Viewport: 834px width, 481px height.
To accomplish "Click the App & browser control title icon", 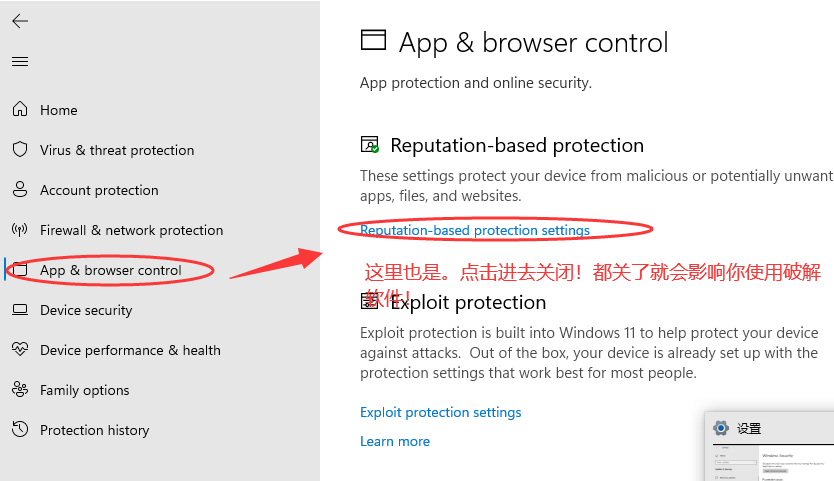I will [x=373, y=41].
